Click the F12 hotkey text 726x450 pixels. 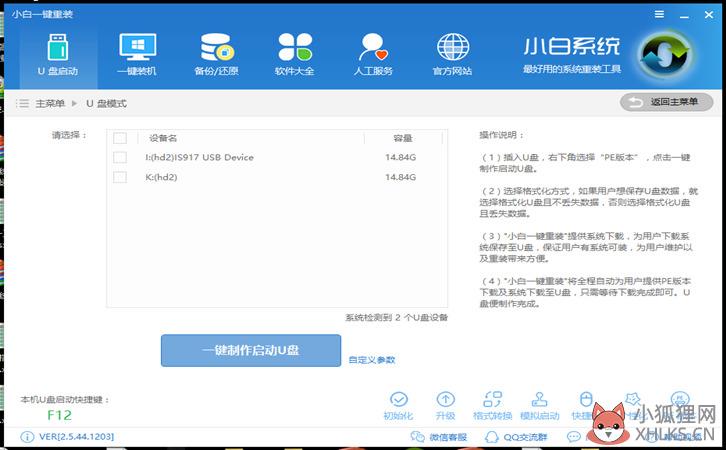tap(60, 415)
